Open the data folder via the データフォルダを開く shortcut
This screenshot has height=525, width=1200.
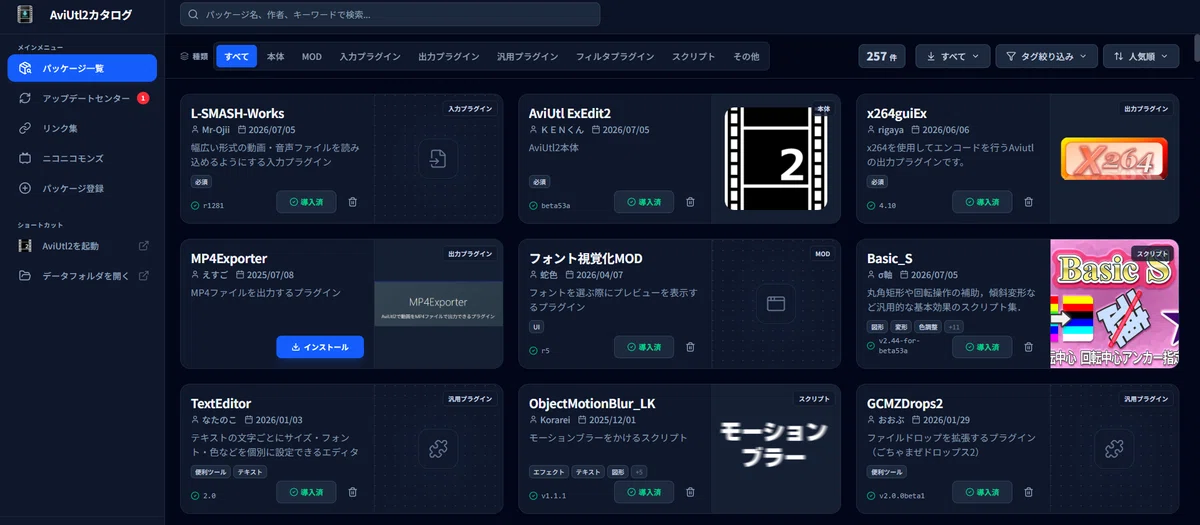(82, 276)
